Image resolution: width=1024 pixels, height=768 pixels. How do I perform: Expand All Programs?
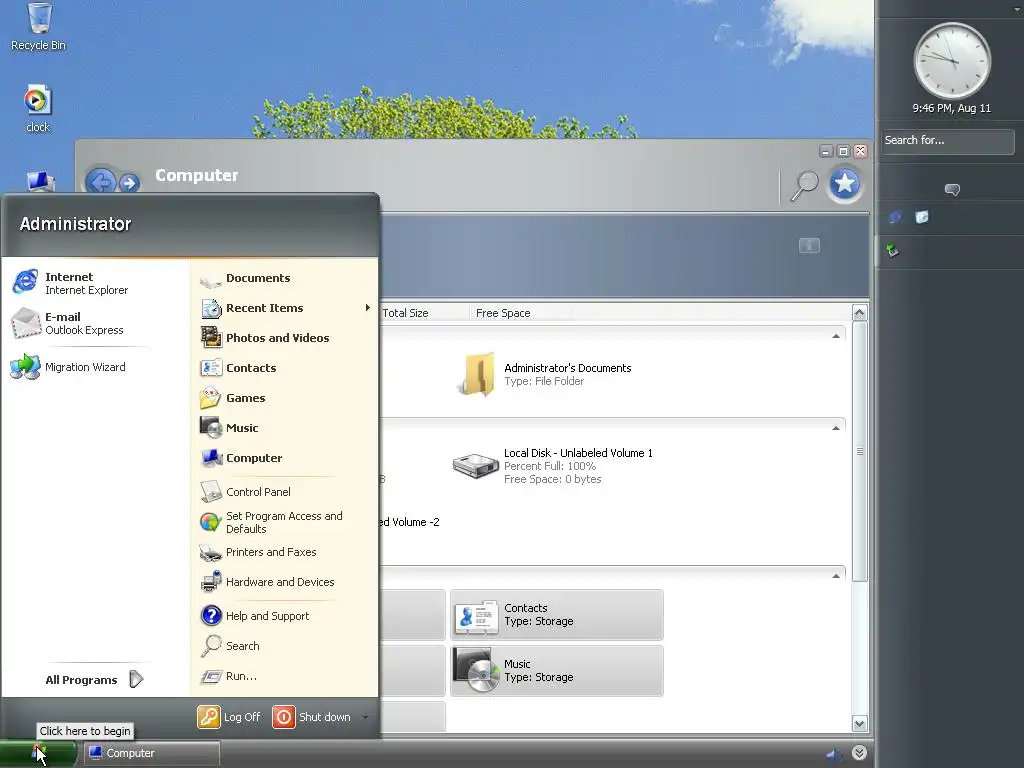pos(94,680)
